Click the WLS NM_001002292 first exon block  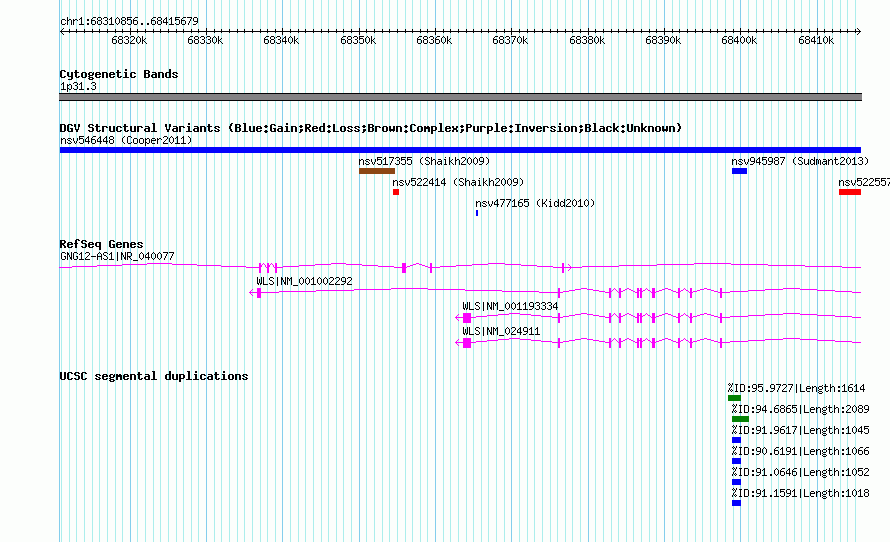click(259, 293)
